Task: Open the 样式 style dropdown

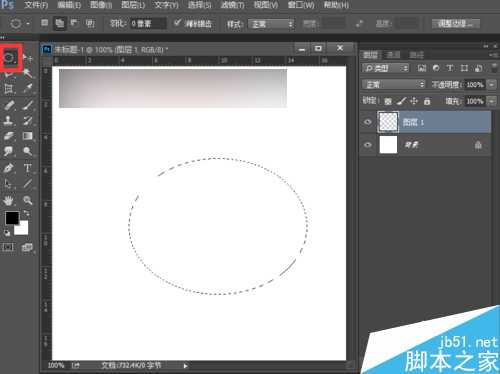Action: (271, 24)
